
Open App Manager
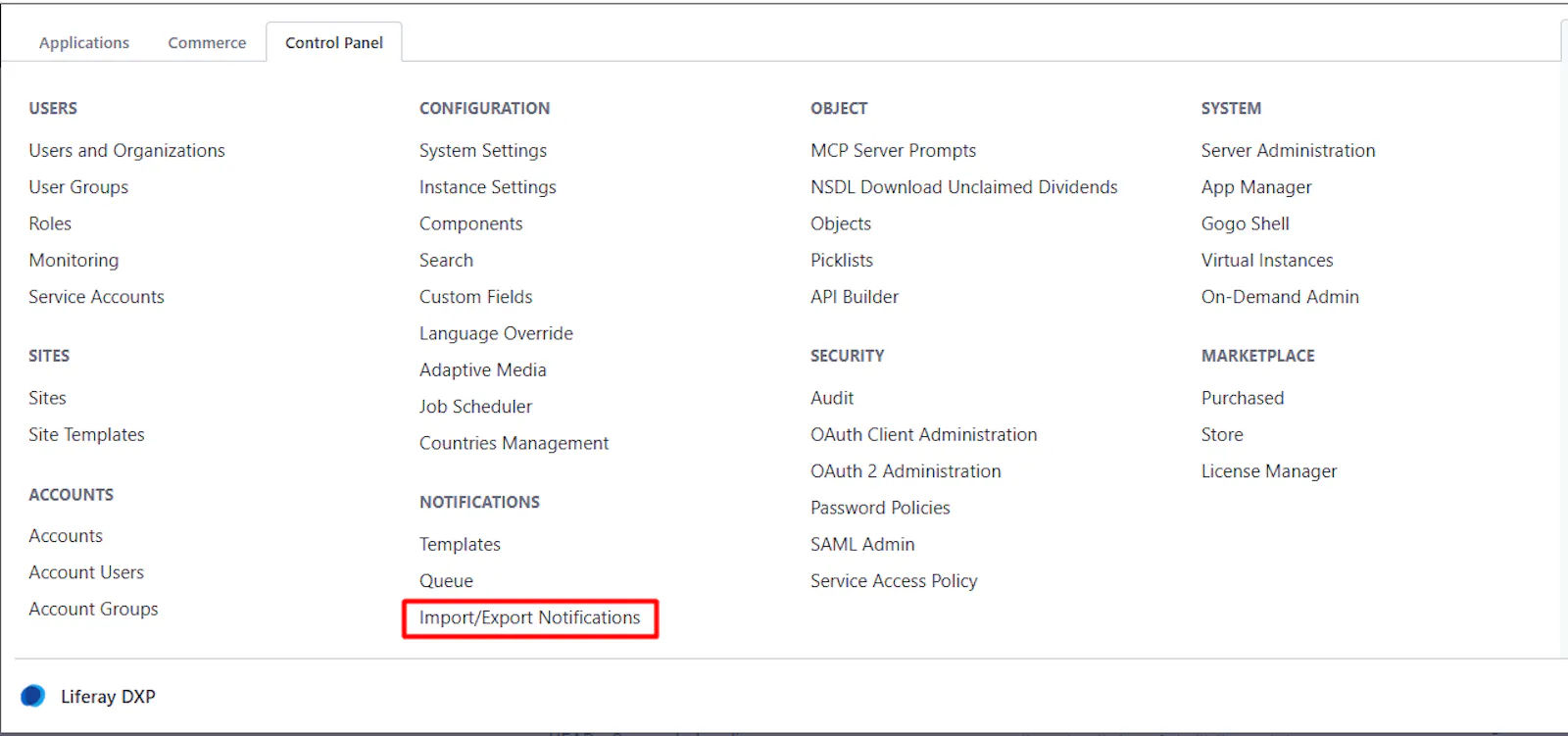click(1256, 187)
